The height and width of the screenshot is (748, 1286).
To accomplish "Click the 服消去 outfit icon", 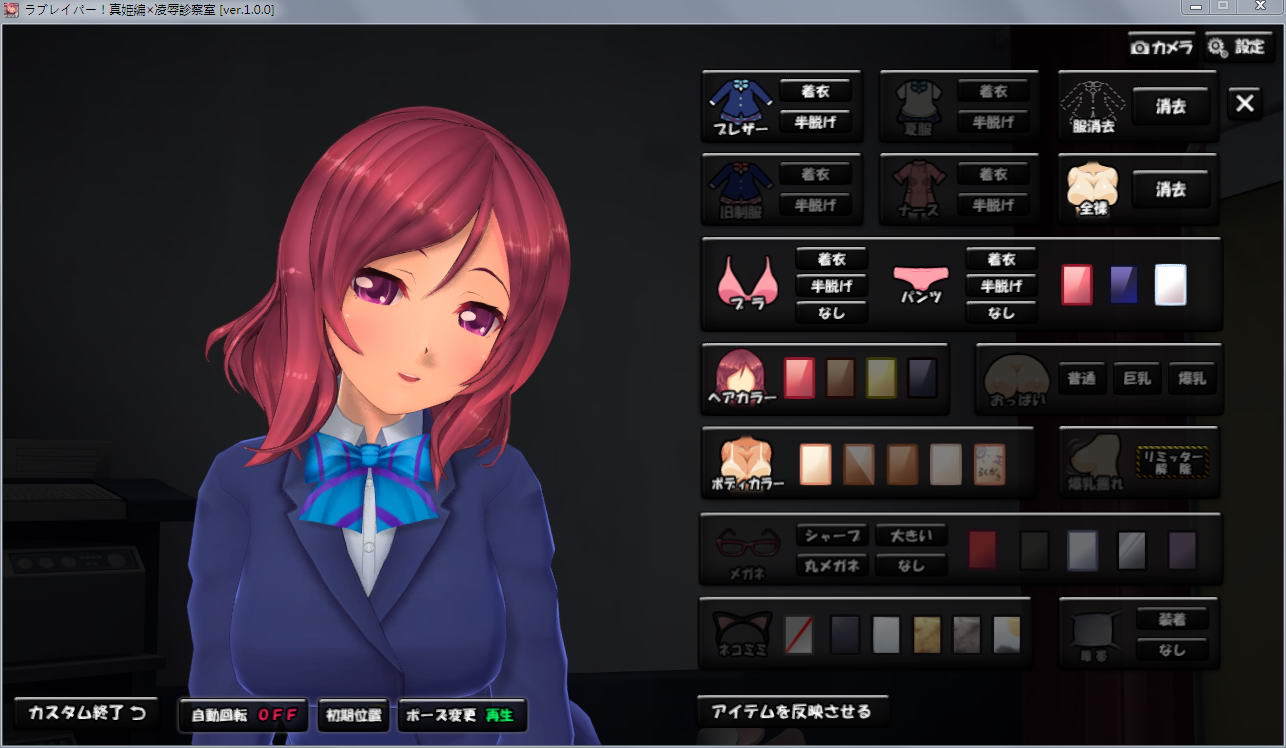I will (1093, 106).
